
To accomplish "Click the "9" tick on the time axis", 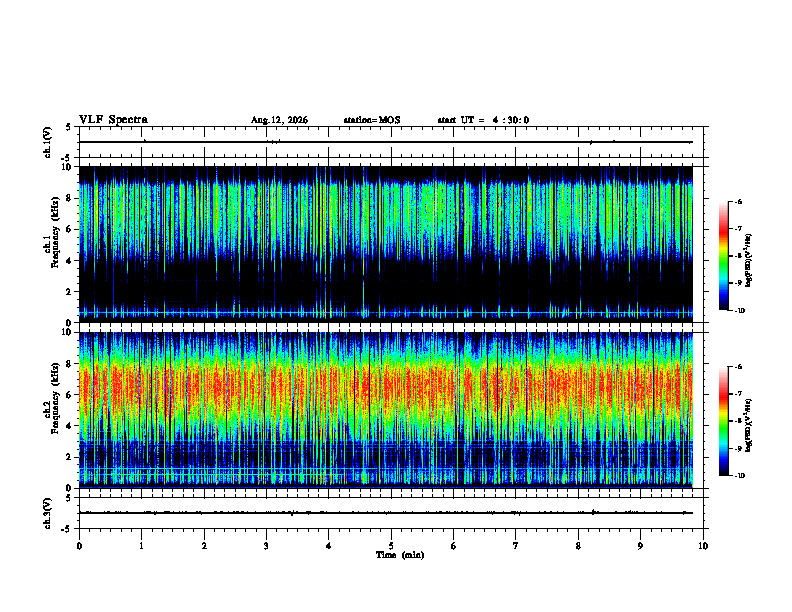I will pos(640,546).
